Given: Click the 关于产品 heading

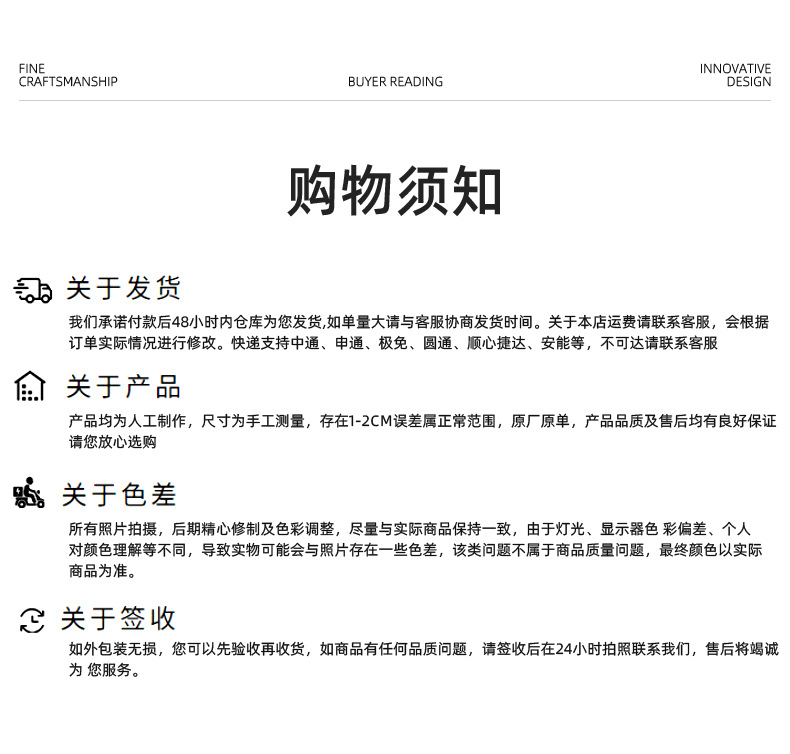Looking at the screenshot, I should 123,387.
